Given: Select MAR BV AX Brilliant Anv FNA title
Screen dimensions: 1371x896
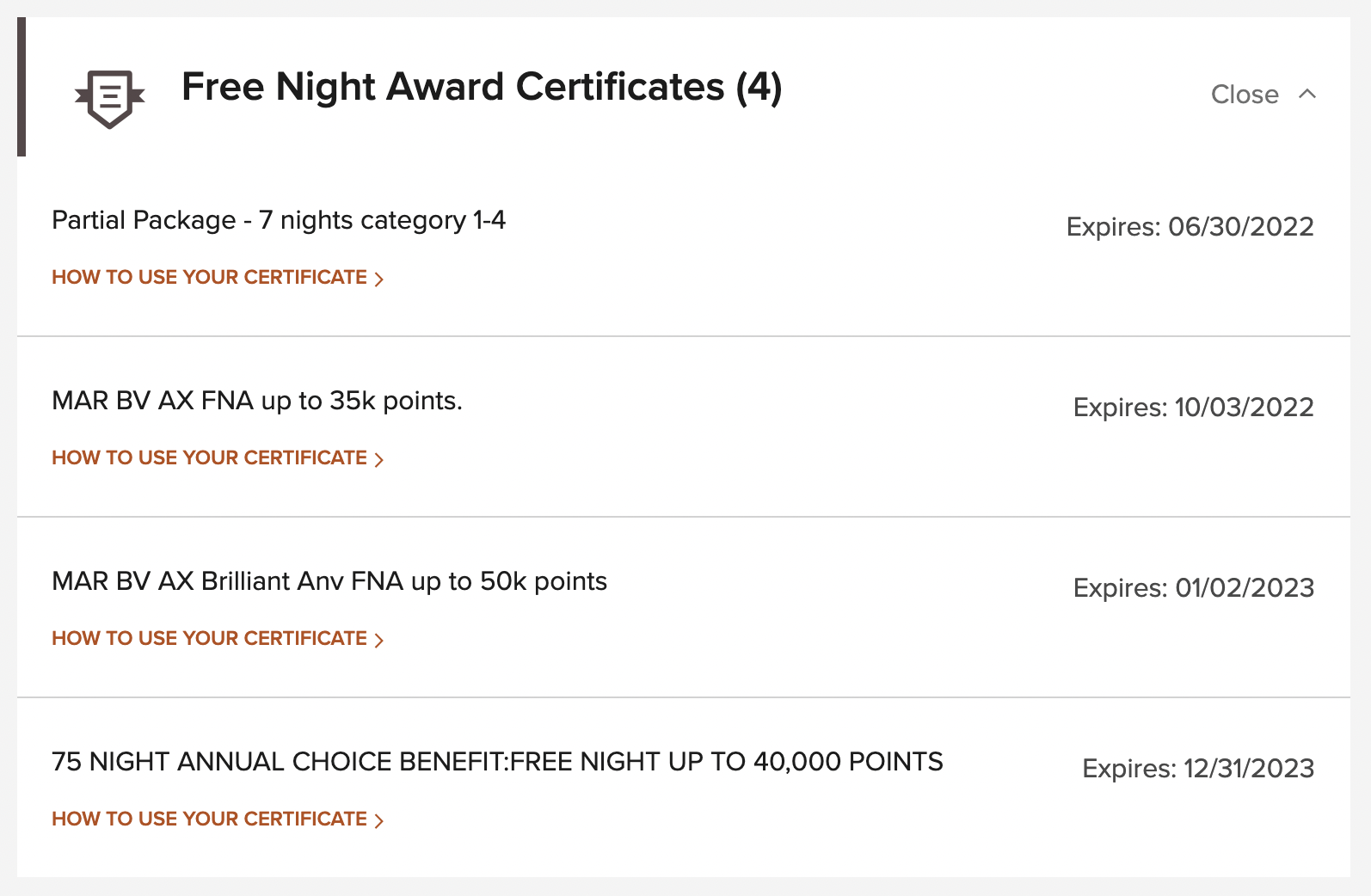Looking at the screenshot, I should coord(329,582).
